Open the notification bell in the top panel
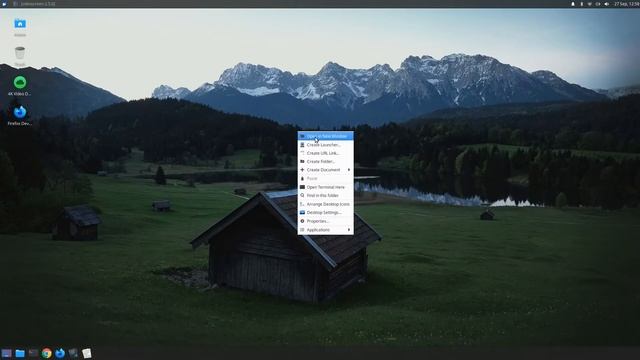This screenshot has height=360, width=640. [573, 4]
